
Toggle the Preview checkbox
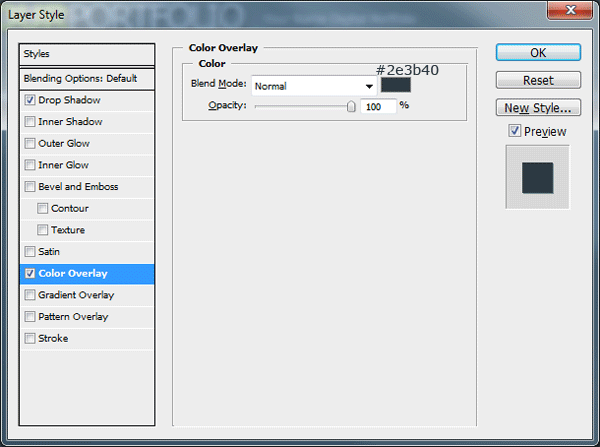pos(514,131)
